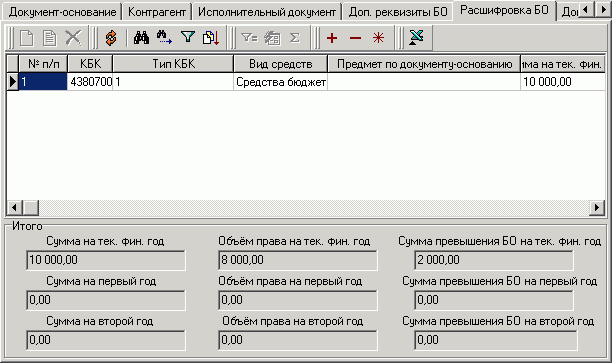Screen dimensions: 612x363
Task: Export to Excel using the X icon
Action: pos(416,38)
